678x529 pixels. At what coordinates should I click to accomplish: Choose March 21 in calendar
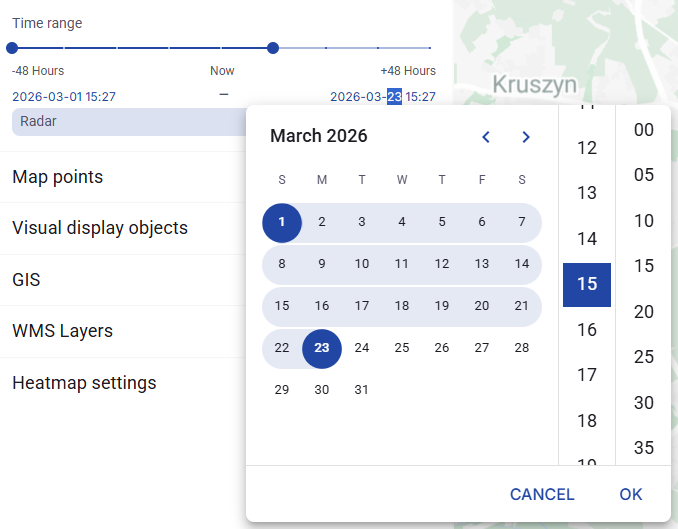522,306
